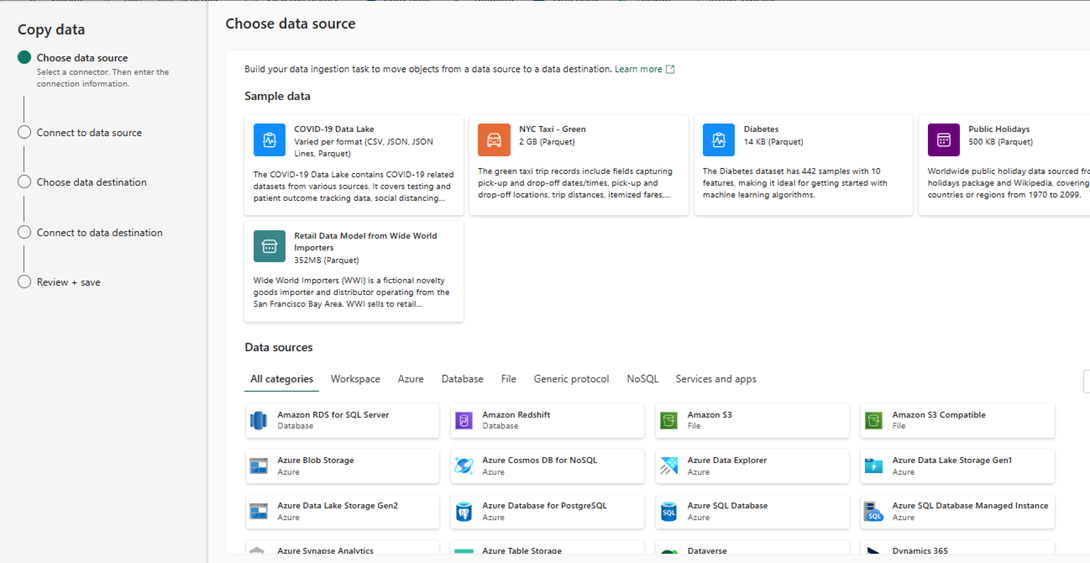
Task: Click the Azure Data Lake Storage Gen1 icon
Action: tap(874, 466)
